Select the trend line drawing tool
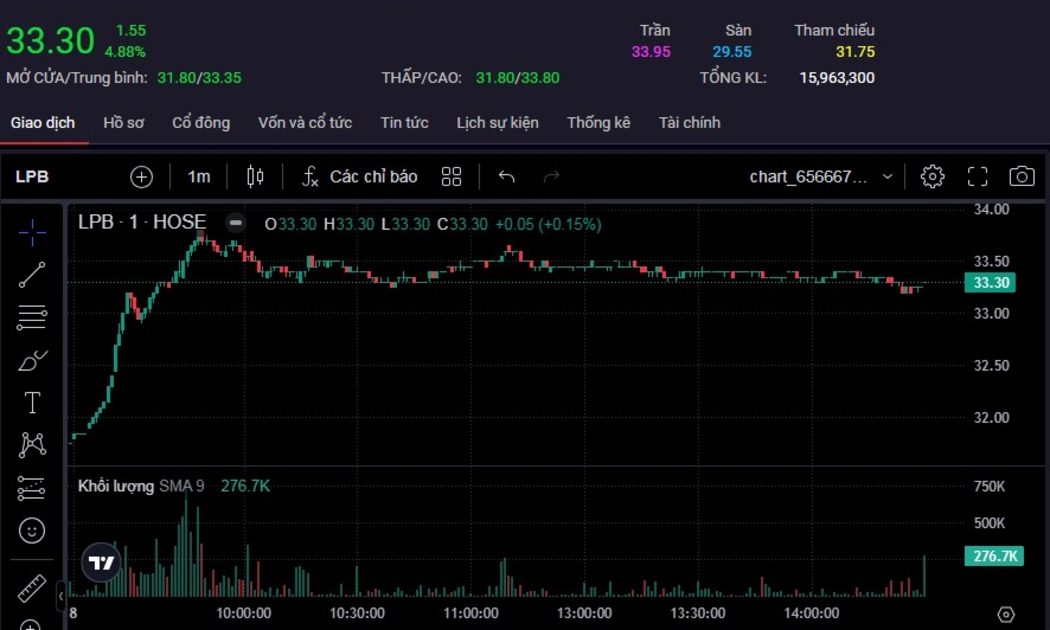 pyautogui.click(x=32, y=275)
